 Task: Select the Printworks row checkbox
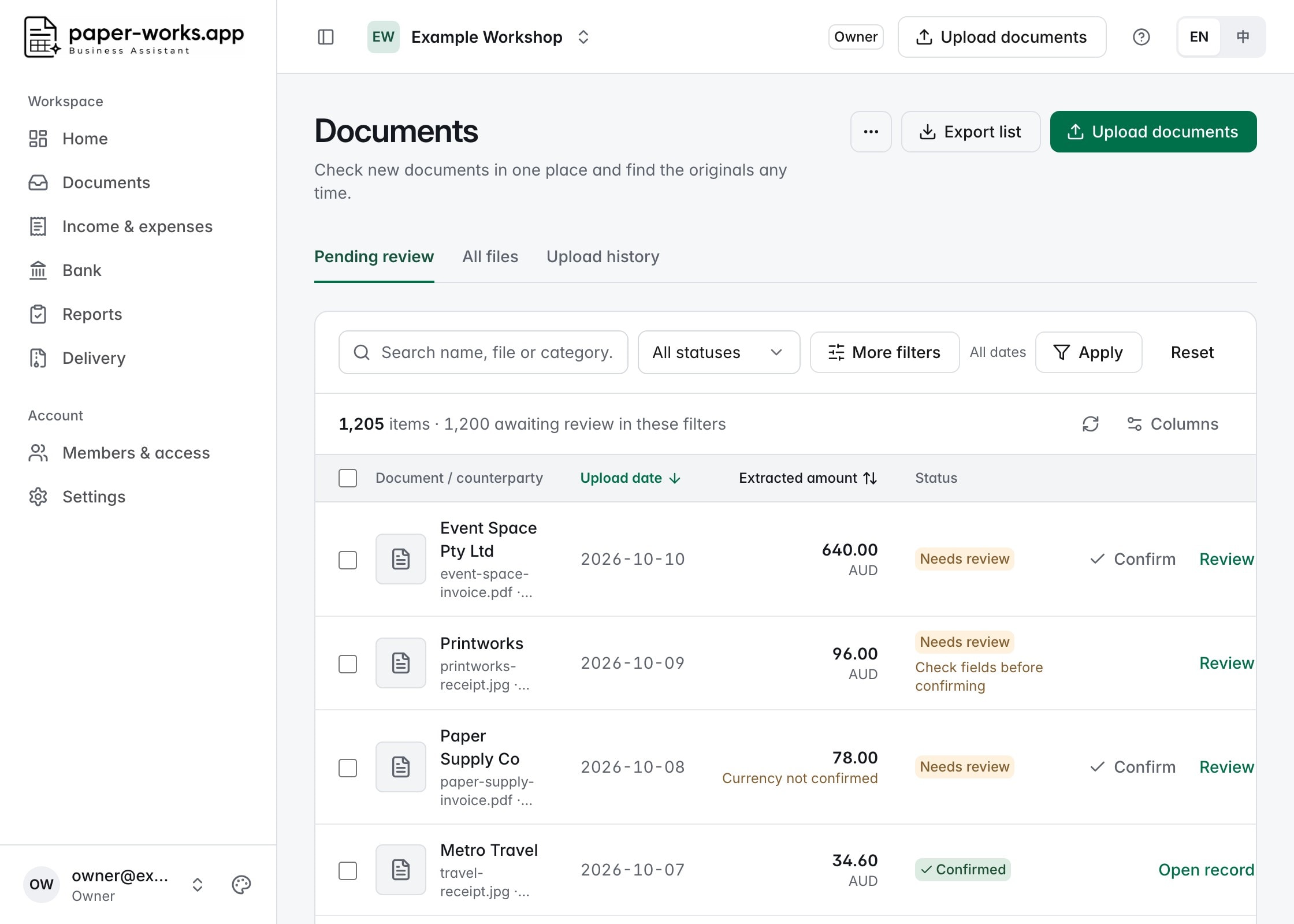tap(348, 664)
